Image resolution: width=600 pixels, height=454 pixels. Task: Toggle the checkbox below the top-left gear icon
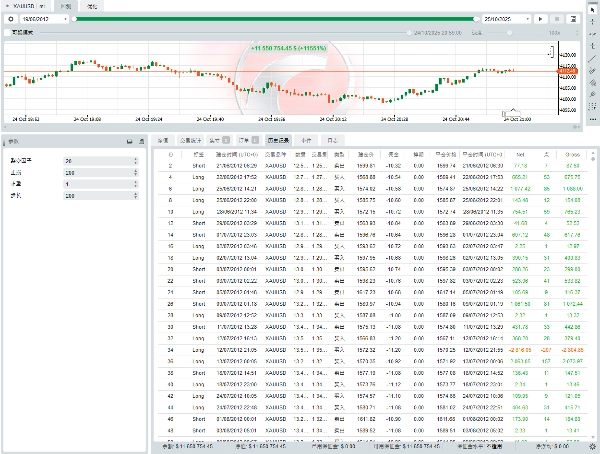[x=6, y=32]
